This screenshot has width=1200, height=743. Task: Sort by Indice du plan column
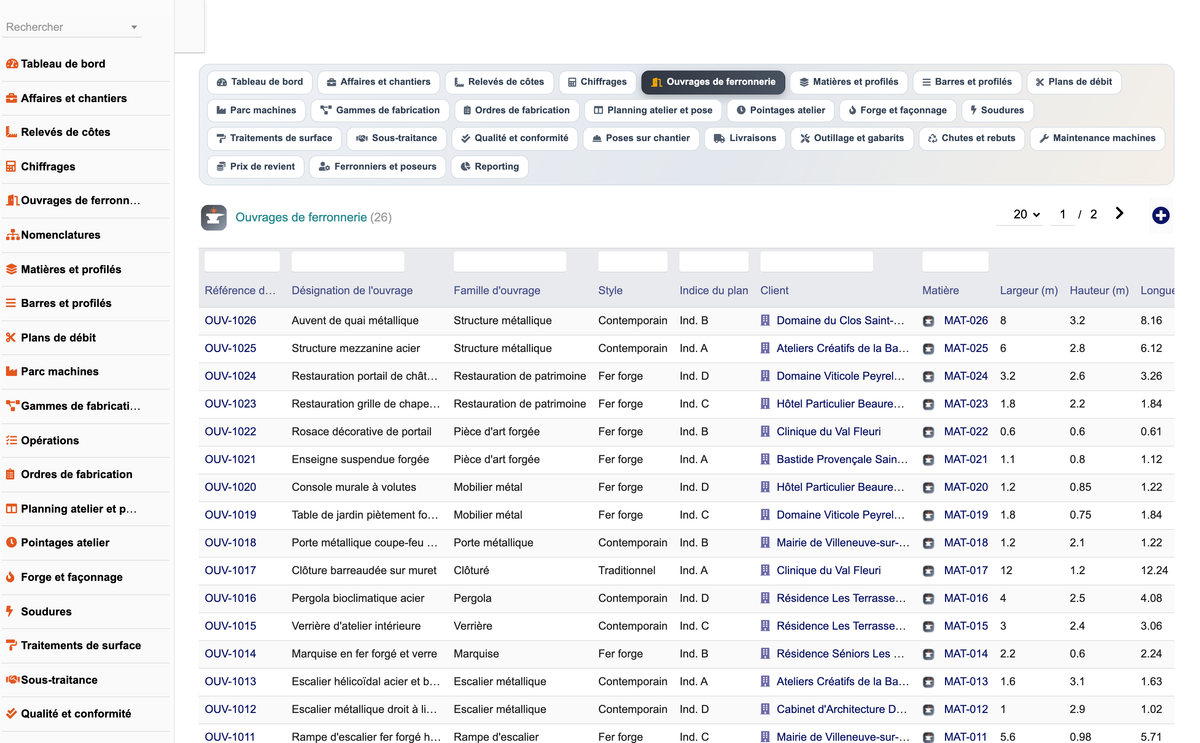pyautogui.click(x=714, y=291)
